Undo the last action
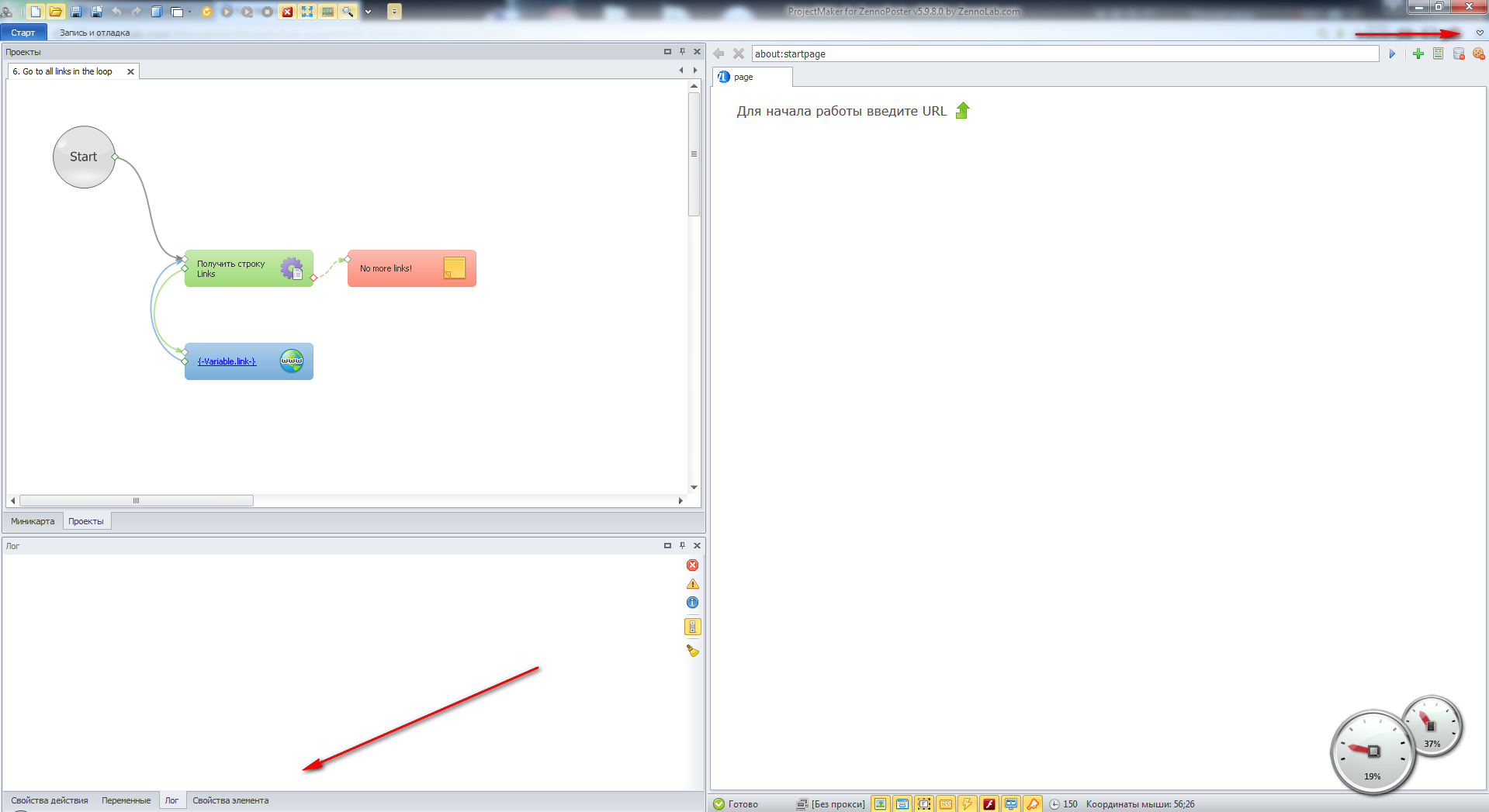Screen dimensions: 1489x812 pos(116,12)
